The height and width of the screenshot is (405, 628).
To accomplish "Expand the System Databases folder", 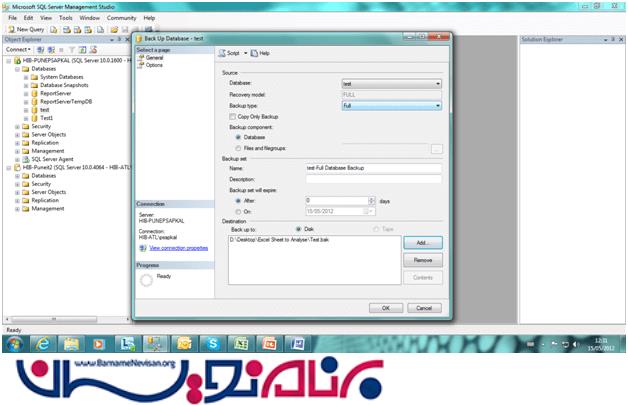I will [26, 77].
